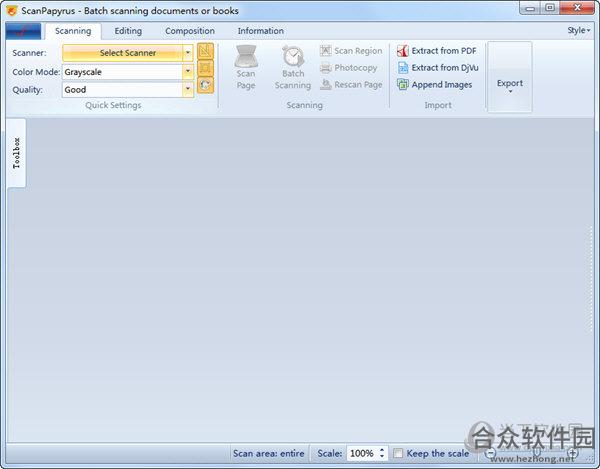Click the ruler settings icon beside Scanner
600x469 pixels.
click(205, 51)
